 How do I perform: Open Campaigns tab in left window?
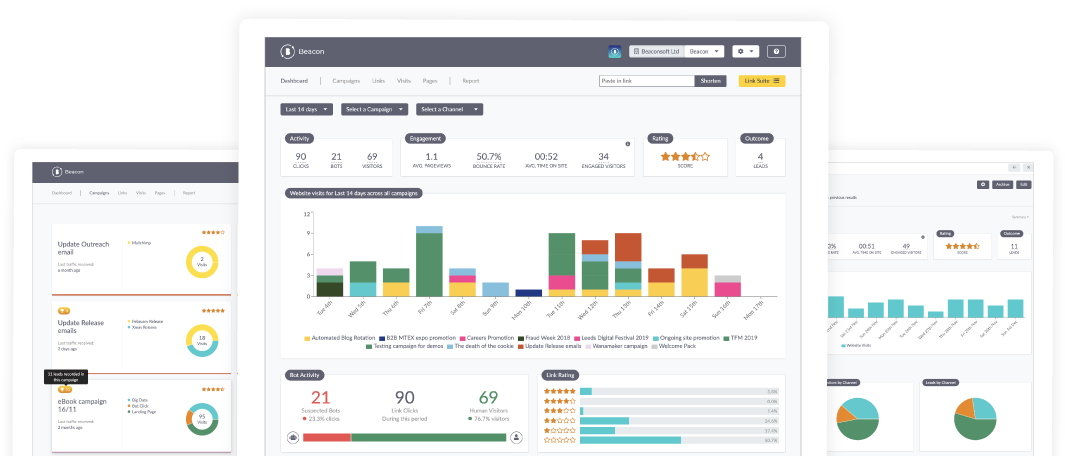point(99,193)
